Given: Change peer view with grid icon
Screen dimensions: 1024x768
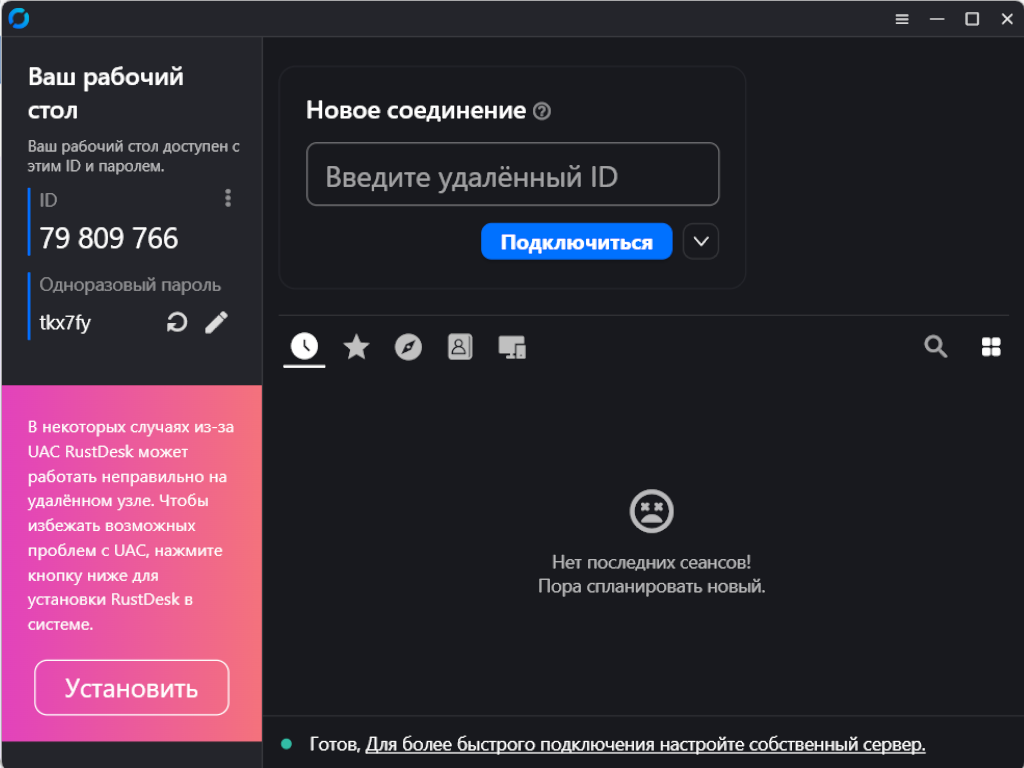Looking at the screenshot, I should (991, 347).
